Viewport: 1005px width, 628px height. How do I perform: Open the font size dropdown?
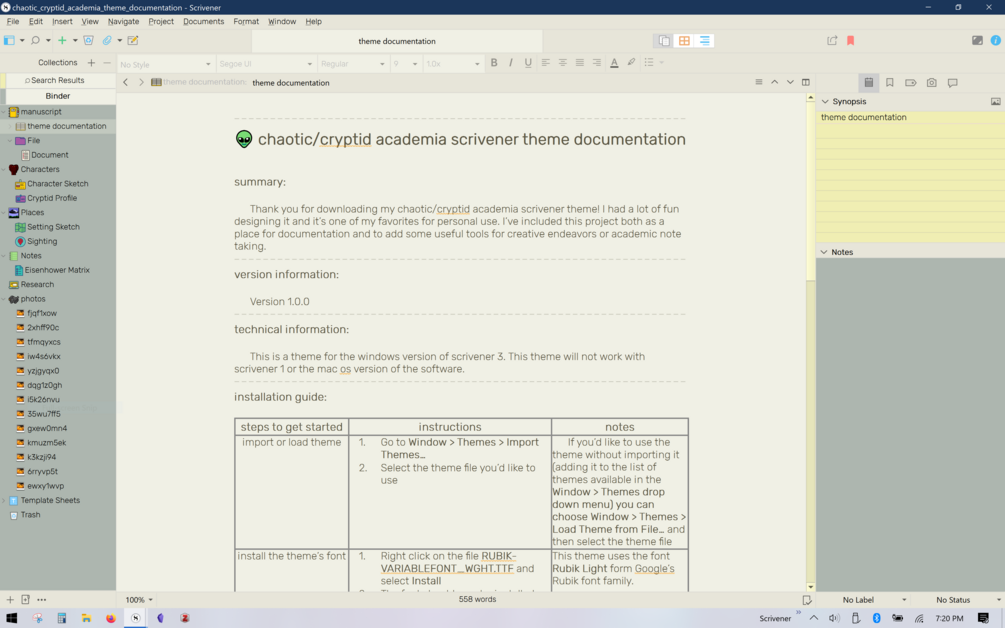405,64
